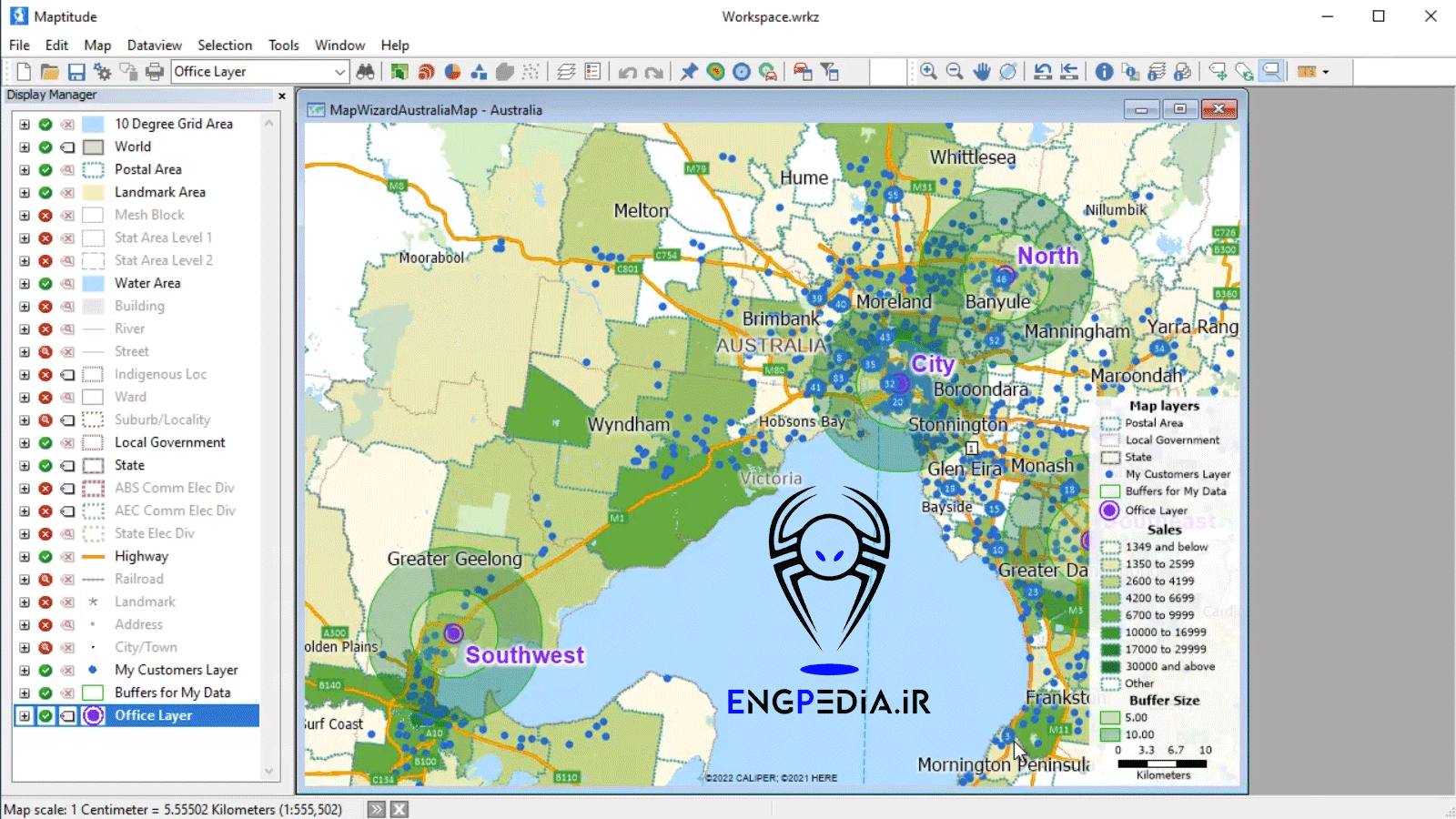Close the Display Manager panel
This screenshot has width=1456, height=819.
(x=281, y=96)
